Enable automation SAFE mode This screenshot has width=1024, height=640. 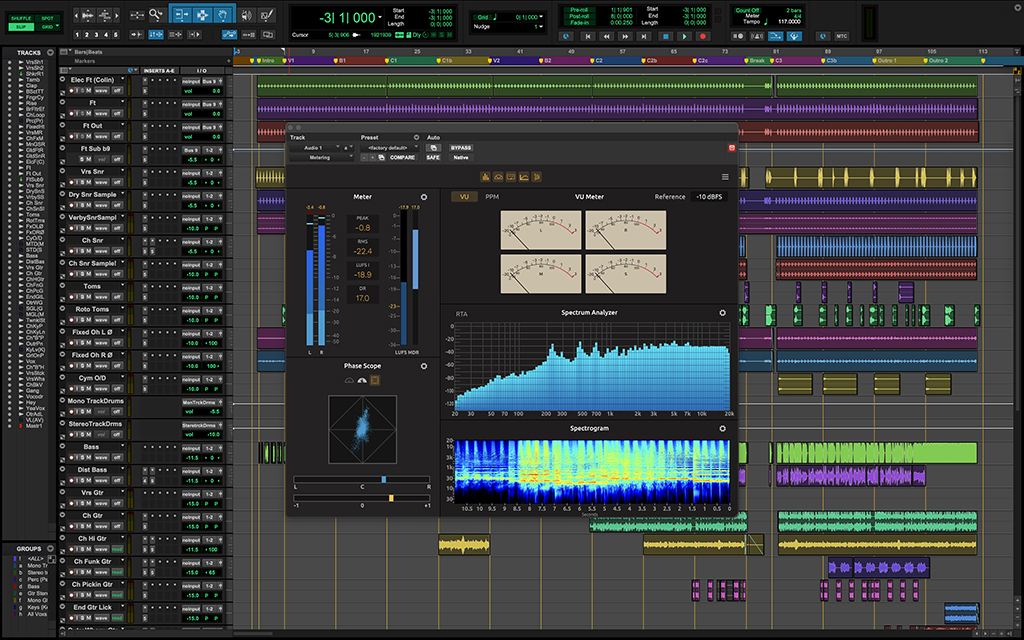tap(433, 157)
